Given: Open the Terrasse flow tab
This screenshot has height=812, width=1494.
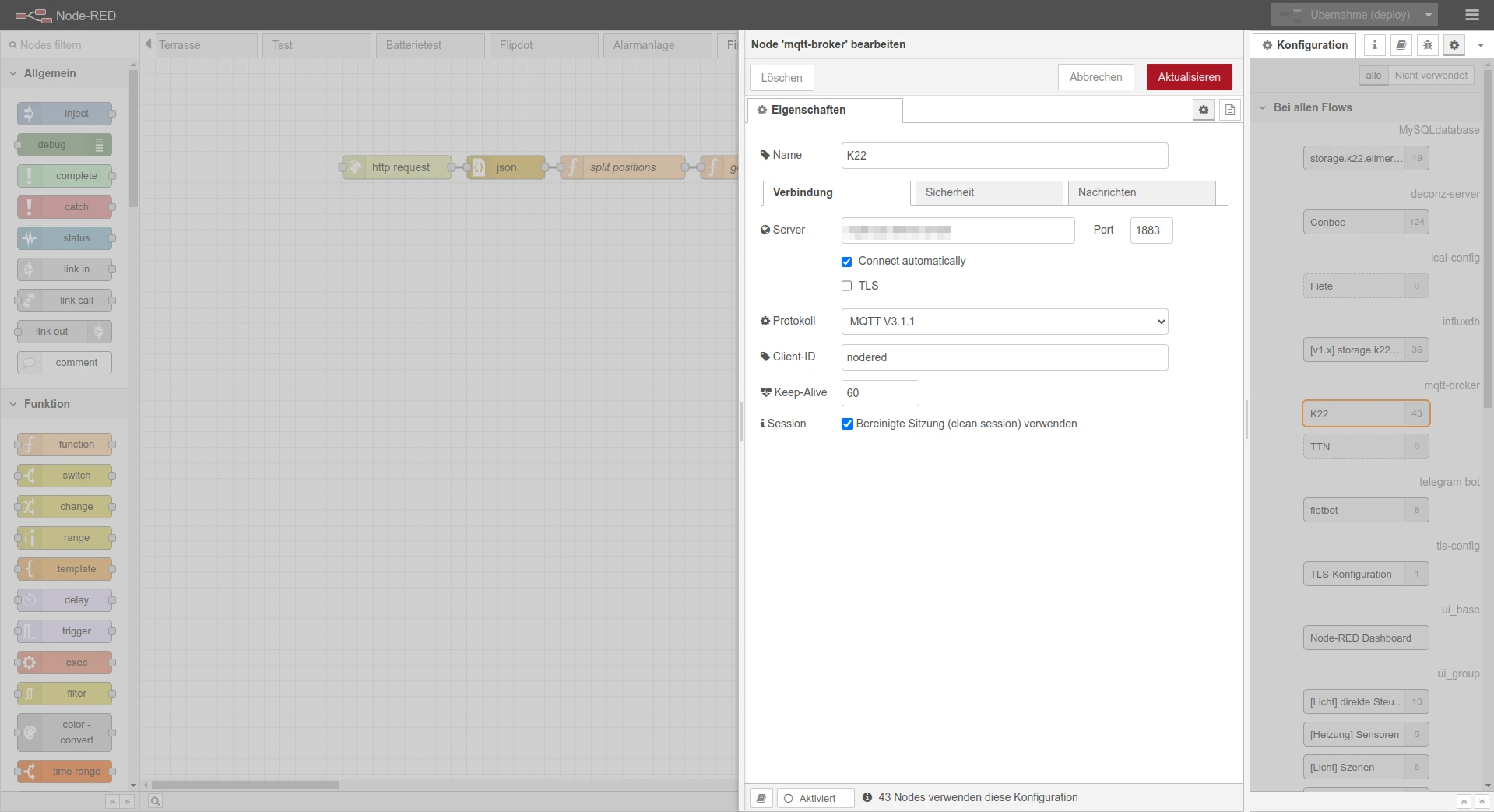Looking at the screenshot, I should click(206, 45).
